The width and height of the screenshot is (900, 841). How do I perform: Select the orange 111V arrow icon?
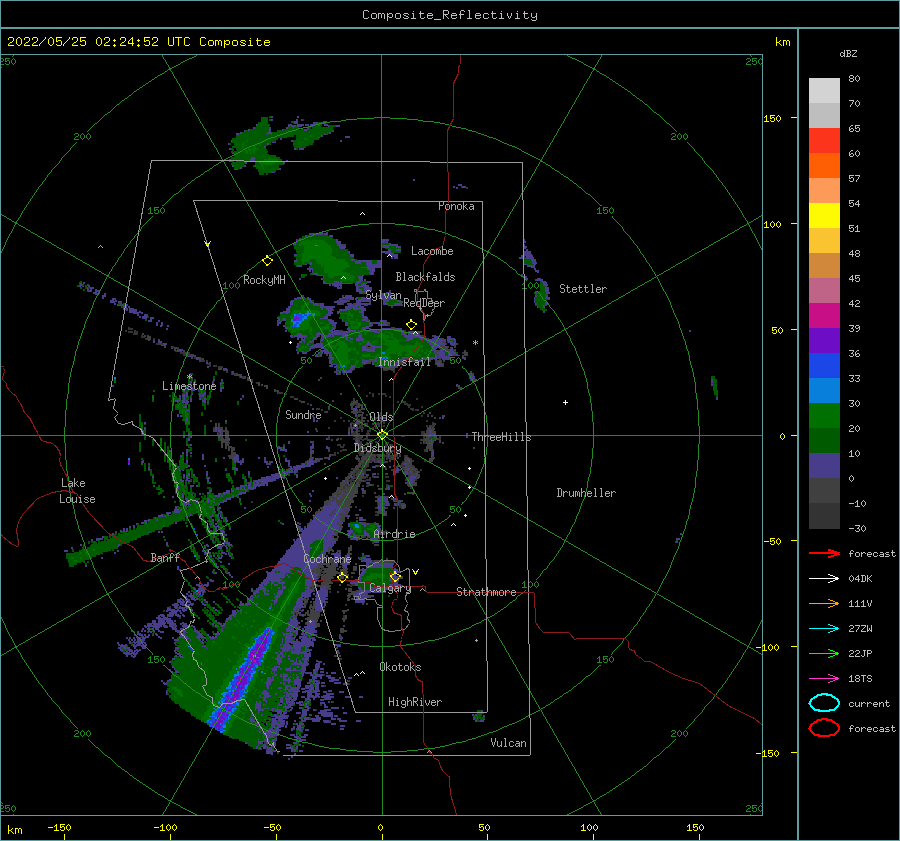click(824, 603)
